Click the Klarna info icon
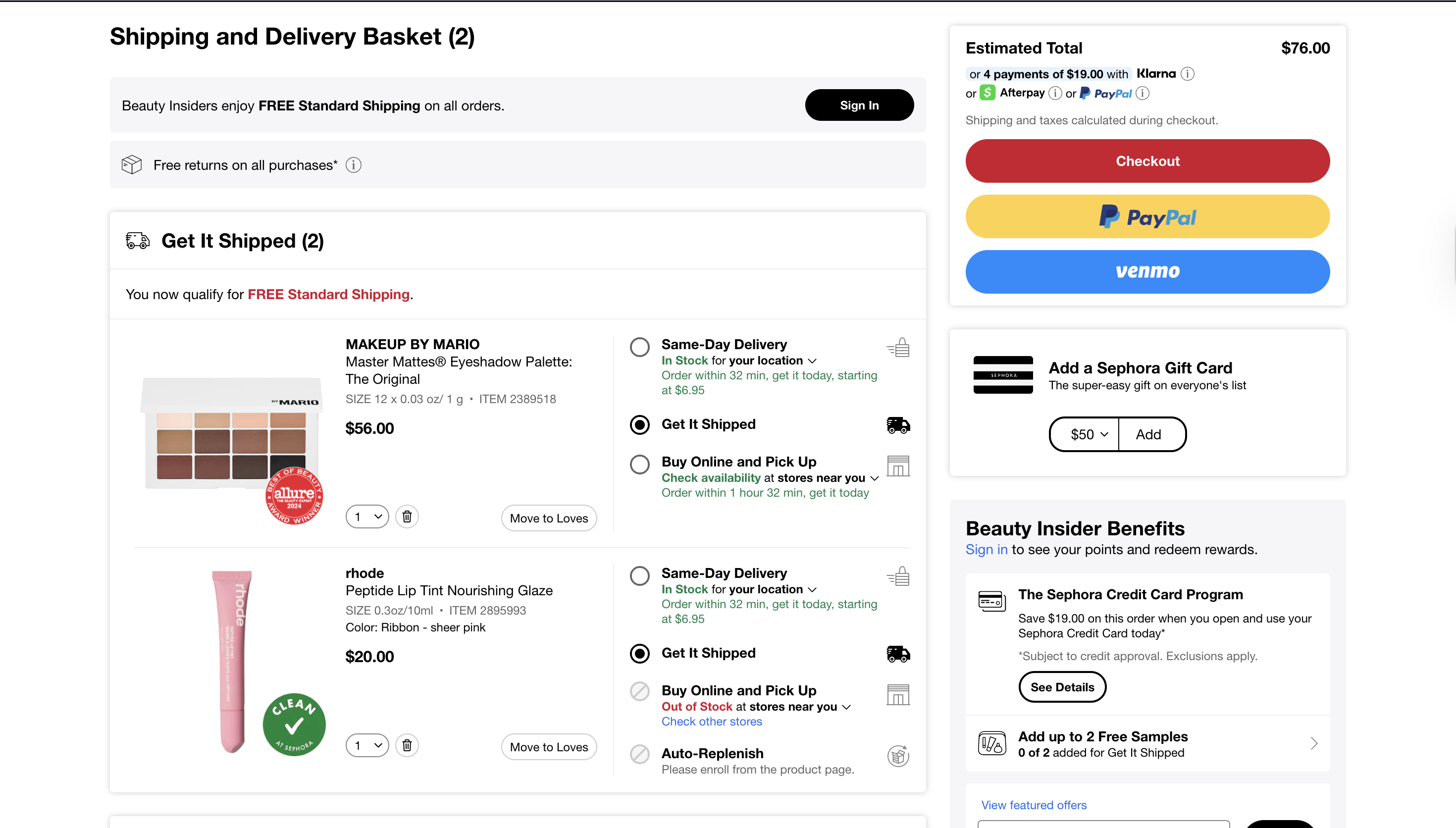1456x828 pixels. (1187, 74)
